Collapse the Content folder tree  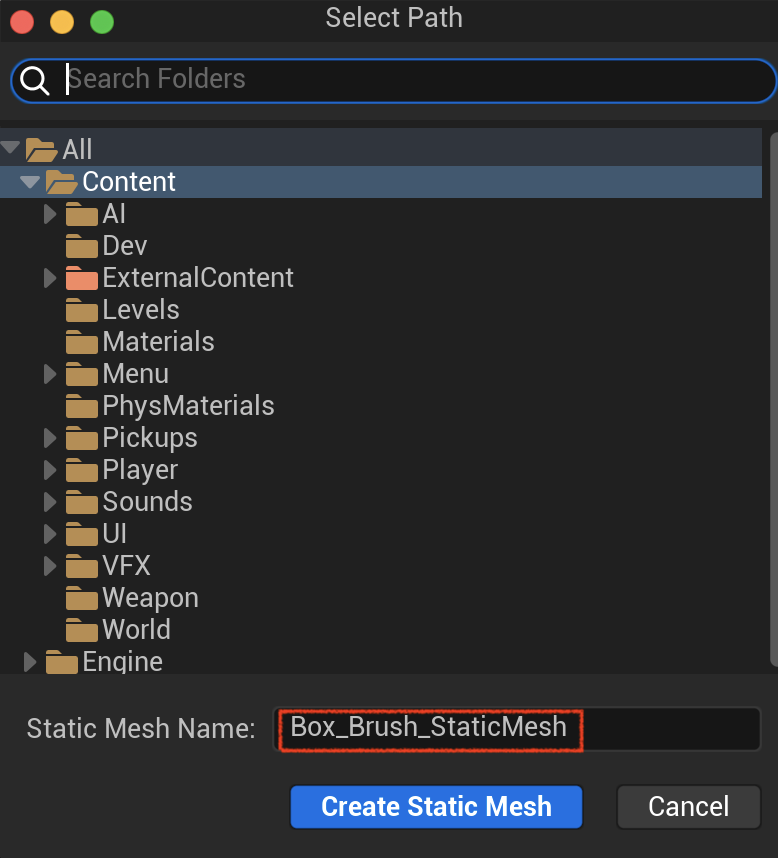click(x=30, y=182)
